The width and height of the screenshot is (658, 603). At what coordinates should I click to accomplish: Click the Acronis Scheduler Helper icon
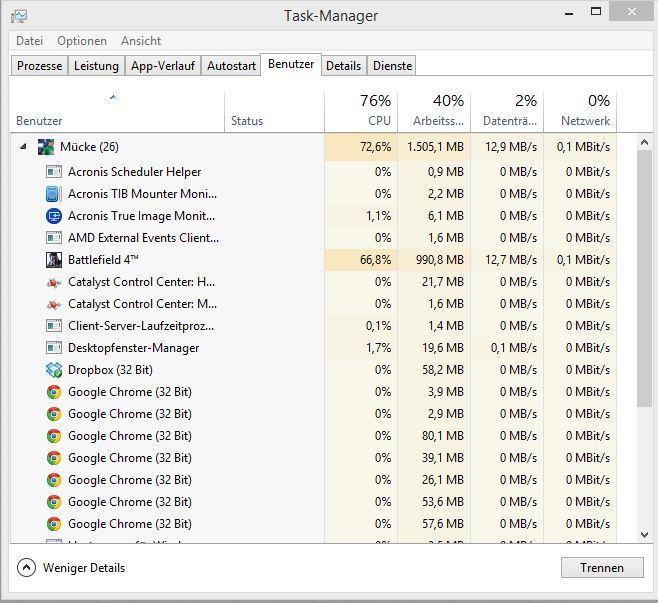pos(54,172)
